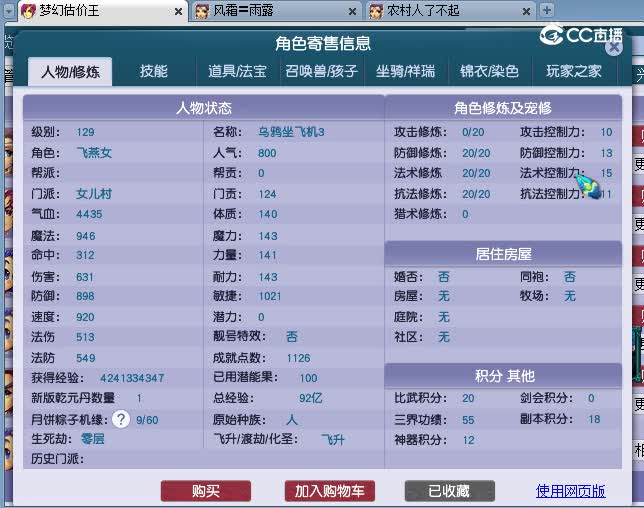Click the question mark help icon beside 月饼粽子机缘
Screen dimensions: 644x508
click(x=121, y=419)
